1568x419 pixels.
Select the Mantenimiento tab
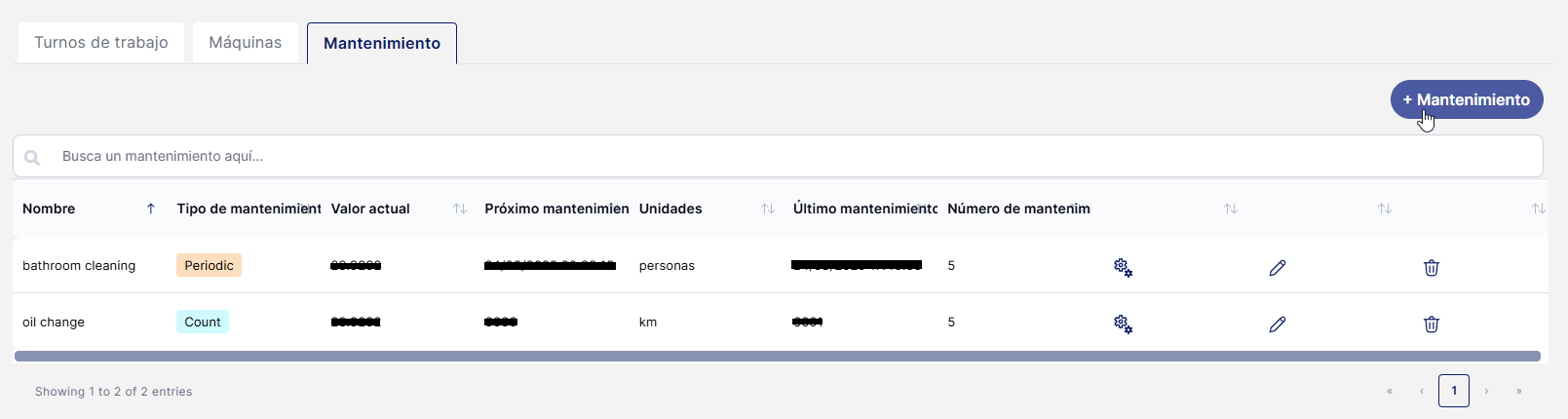pyautogui.click(x=382, y=44)
